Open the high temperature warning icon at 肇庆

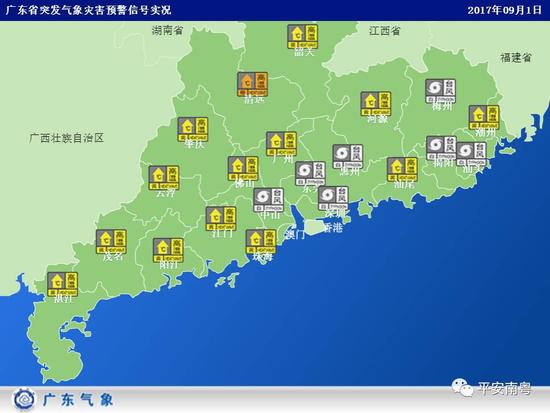[x=193, y=129]
